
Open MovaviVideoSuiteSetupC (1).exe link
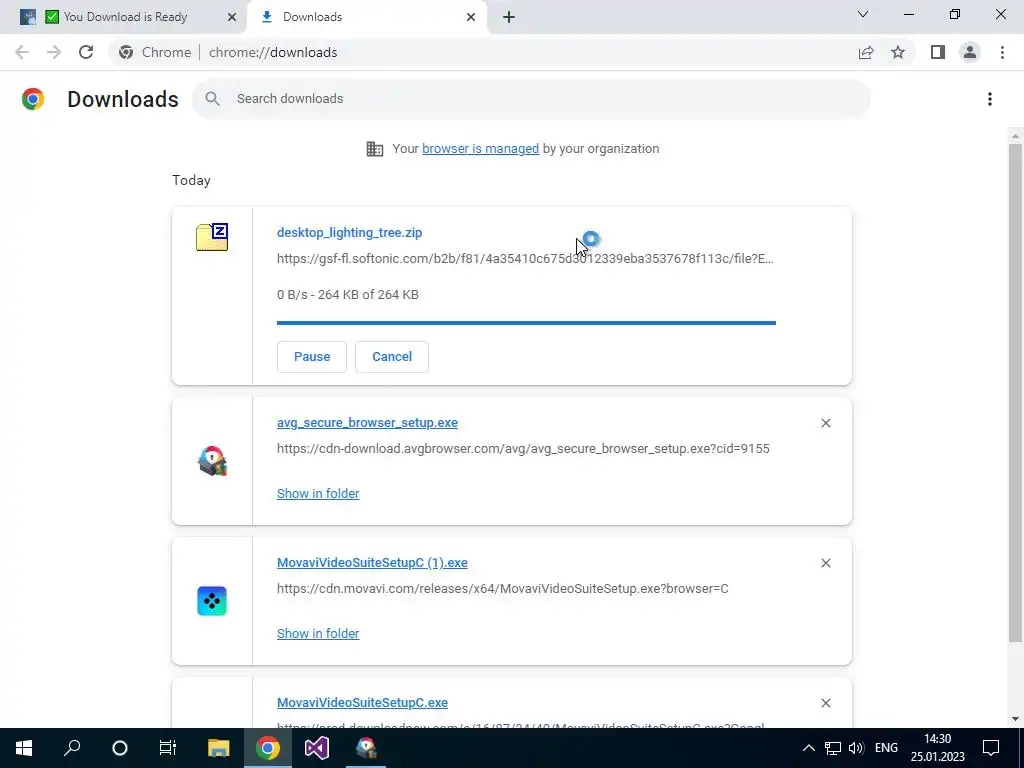pos(372,562)
